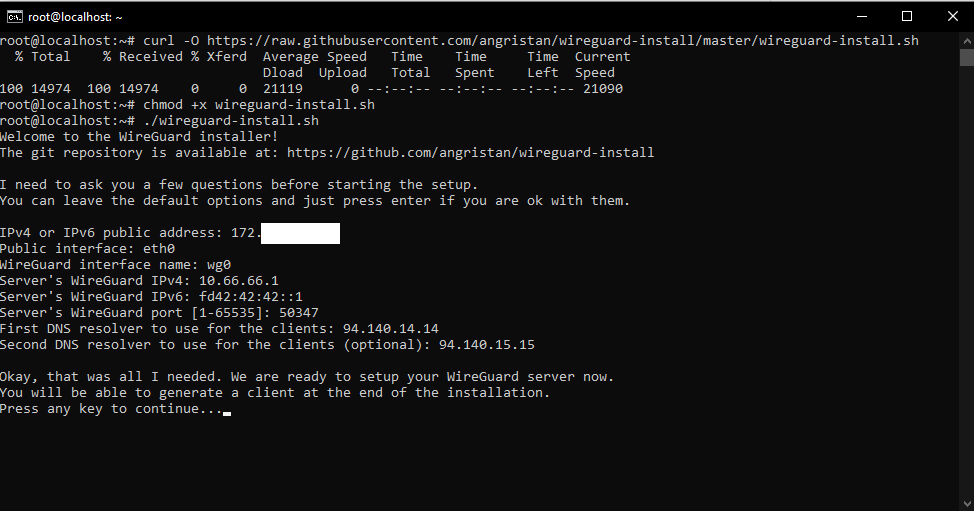Maximize the root@localhost terminal window

(907, 16)
